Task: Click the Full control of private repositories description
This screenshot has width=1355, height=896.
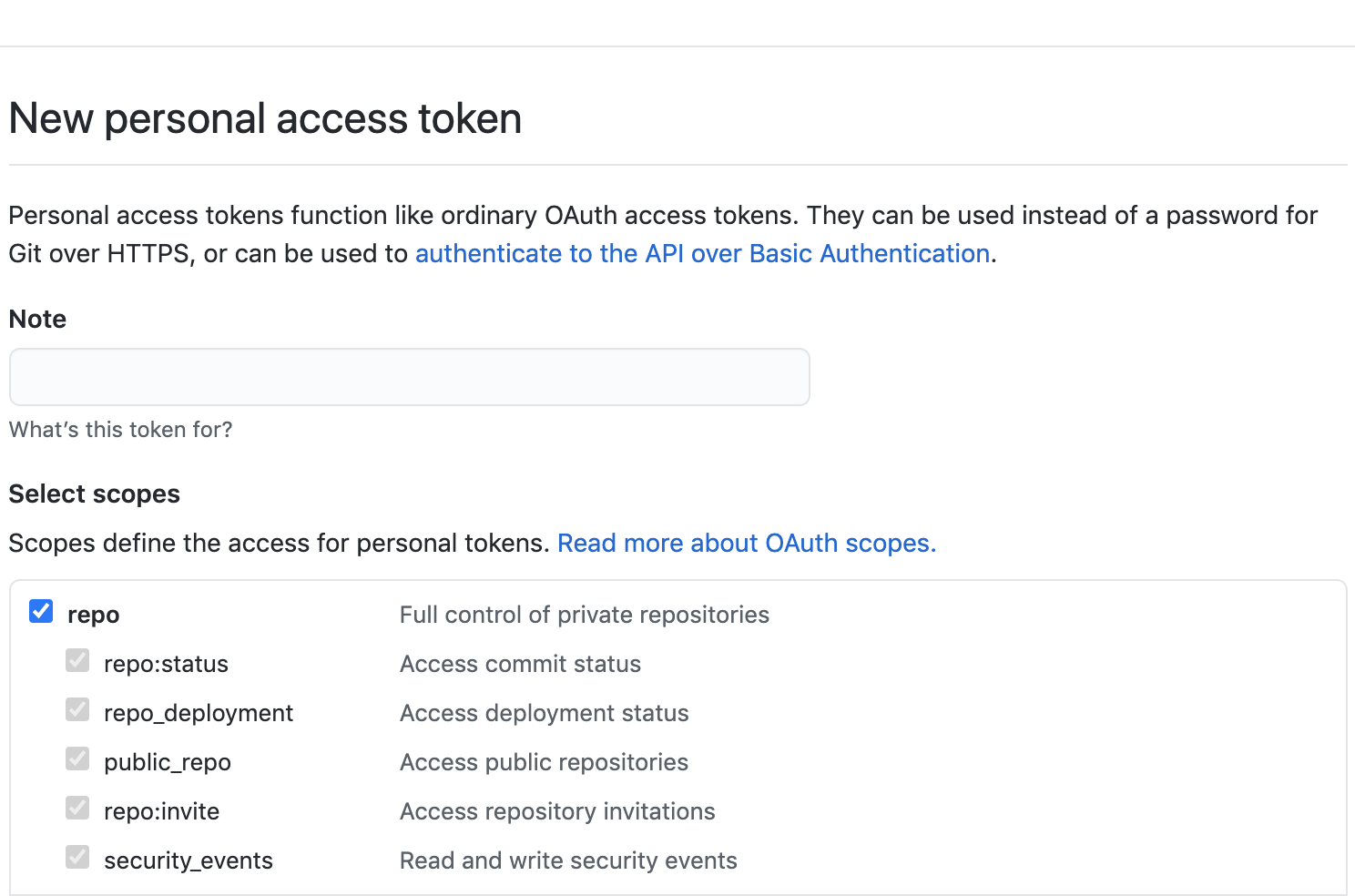Action: coord(585,615)
